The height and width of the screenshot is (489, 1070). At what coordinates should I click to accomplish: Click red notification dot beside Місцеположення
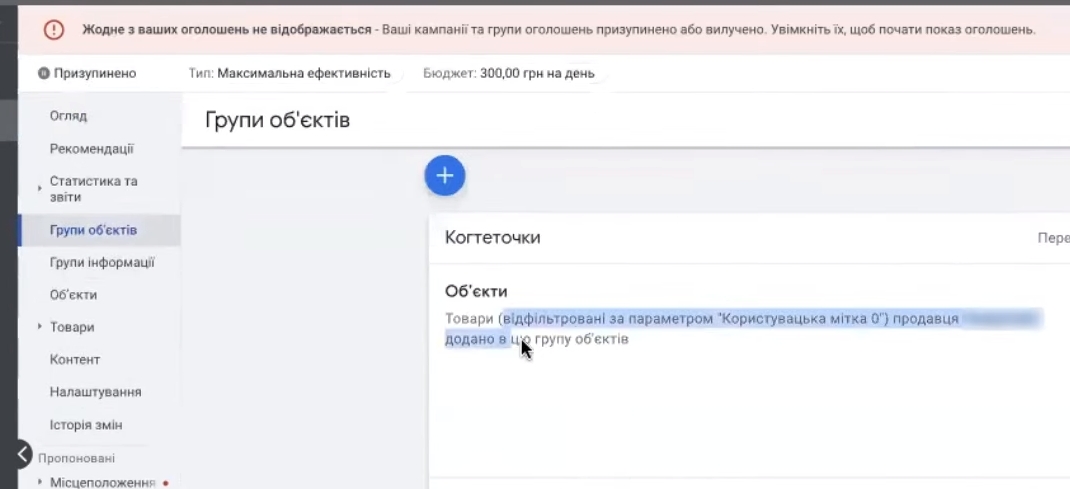(165, 483)
